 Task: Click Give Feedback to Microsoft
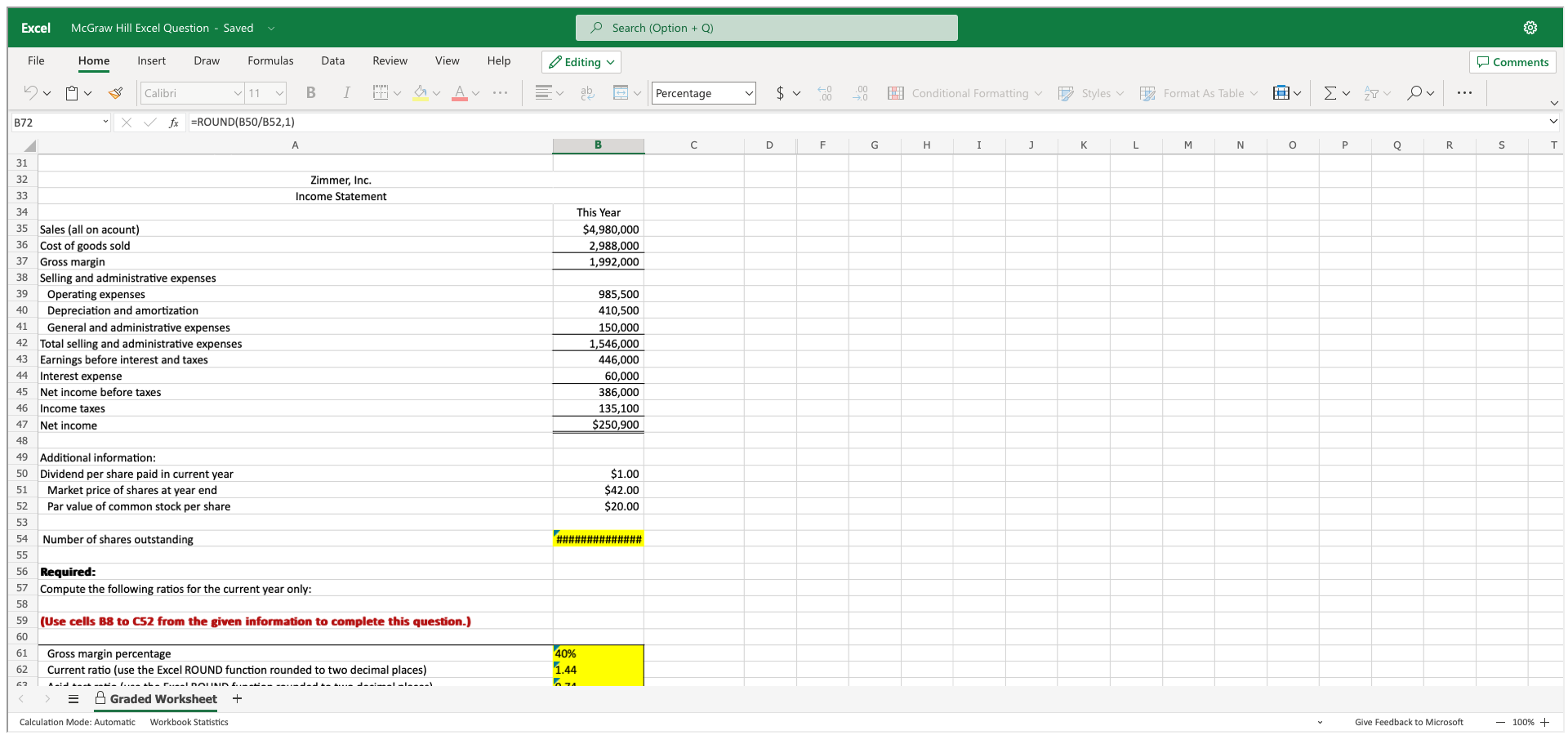(x=1409, y=723)
